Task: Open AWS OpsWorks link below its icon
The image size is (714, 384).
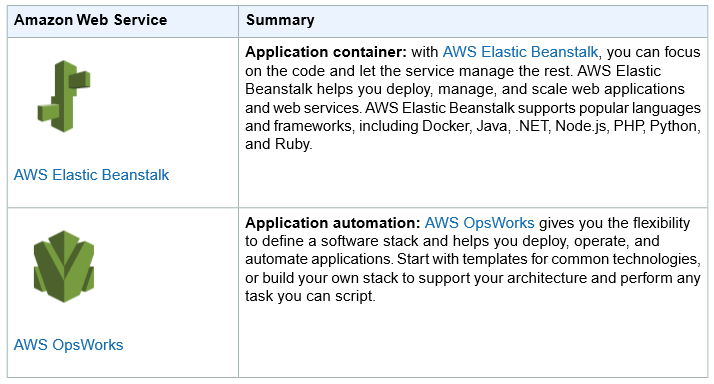Action: 68,345
